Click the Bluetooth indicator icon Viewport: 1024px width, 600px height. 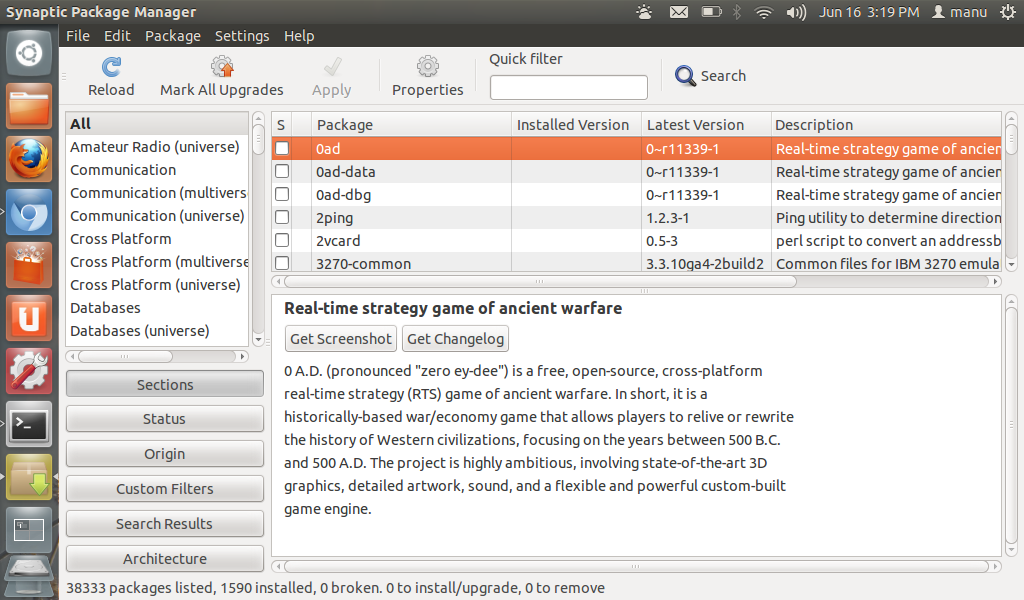point(737,12)
